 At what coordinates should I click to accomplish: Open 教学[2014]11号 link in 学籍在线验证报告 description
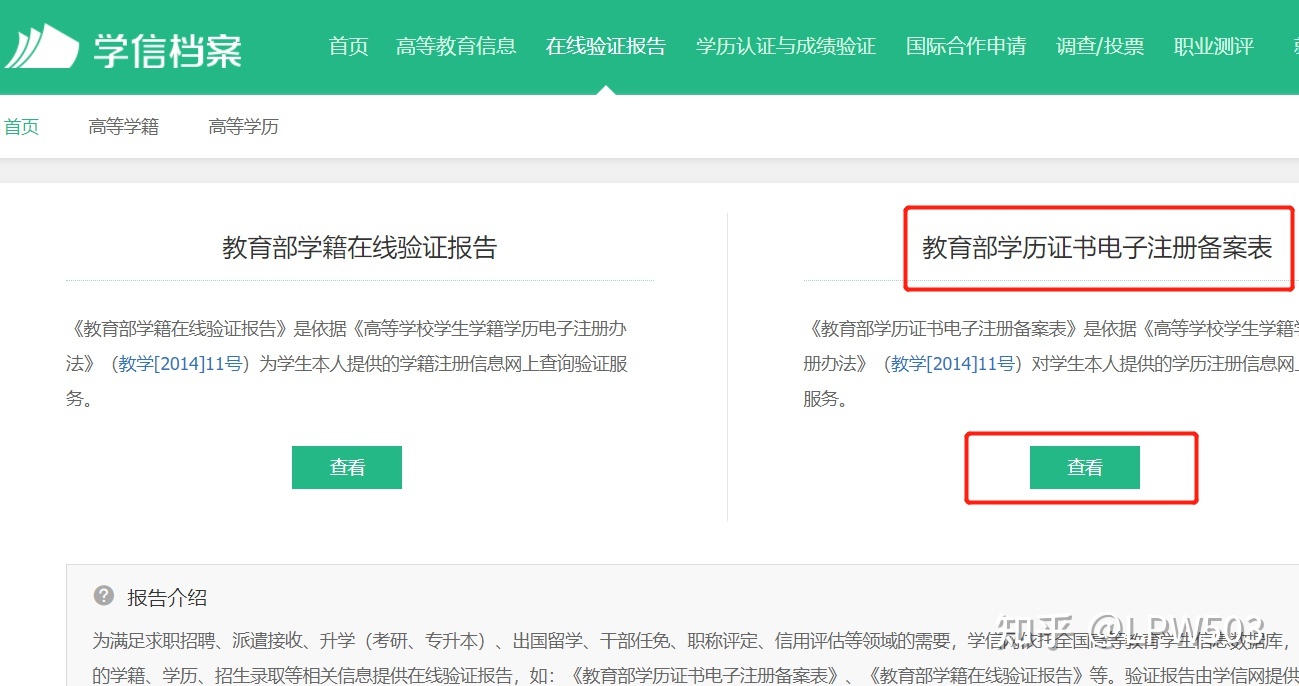click(181, 364)
